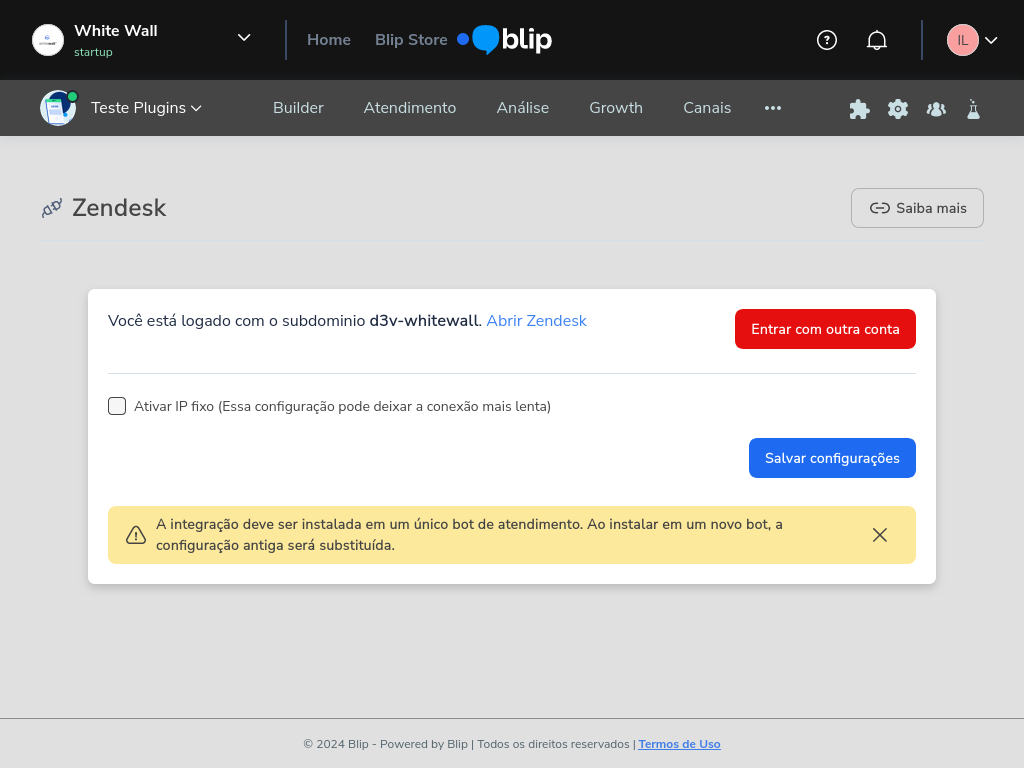Open notifications with the bell icon
The image size is (1024, 768).
[x=877, y=40]
